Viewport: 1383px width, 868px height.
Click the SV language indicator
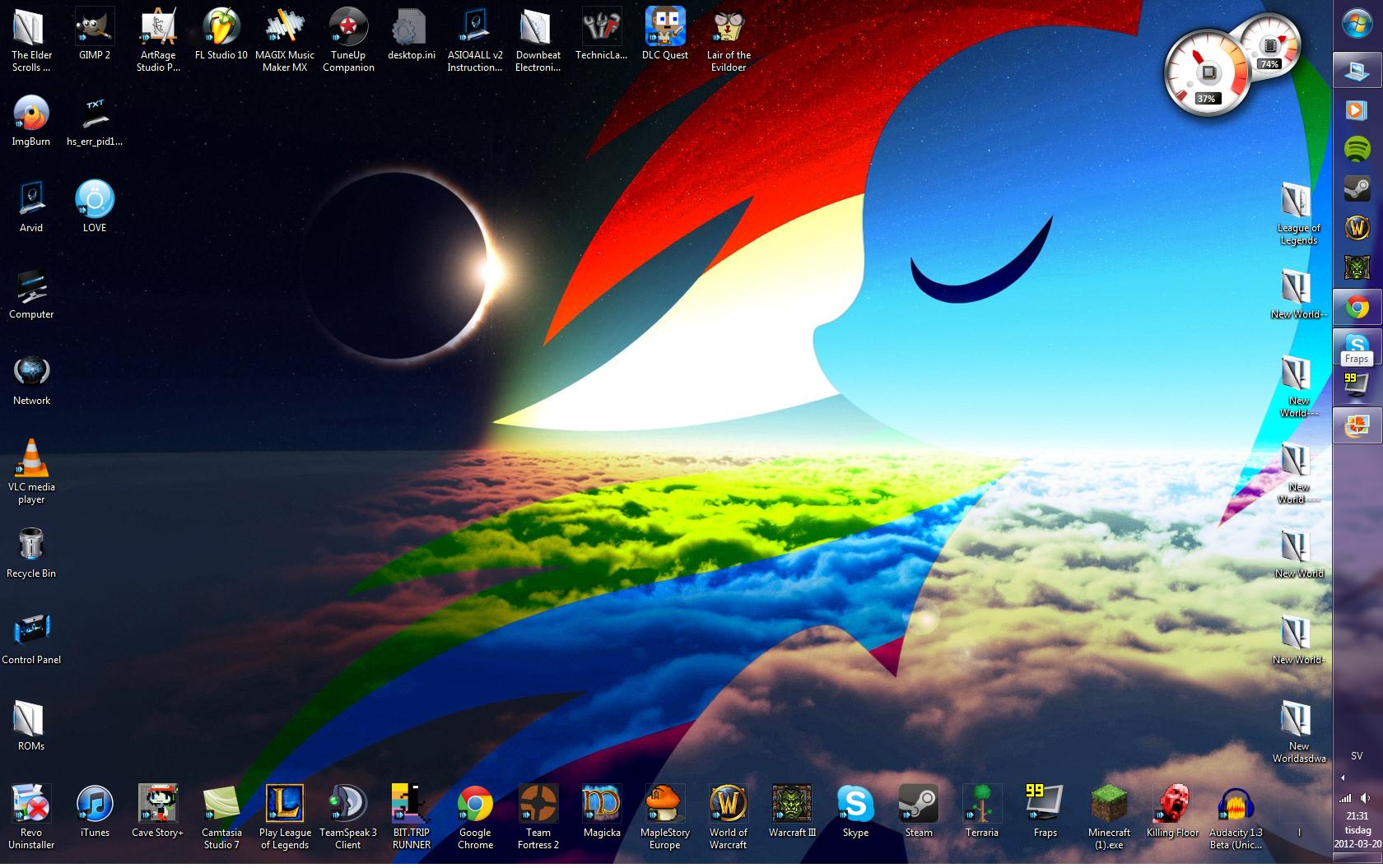1357,755
